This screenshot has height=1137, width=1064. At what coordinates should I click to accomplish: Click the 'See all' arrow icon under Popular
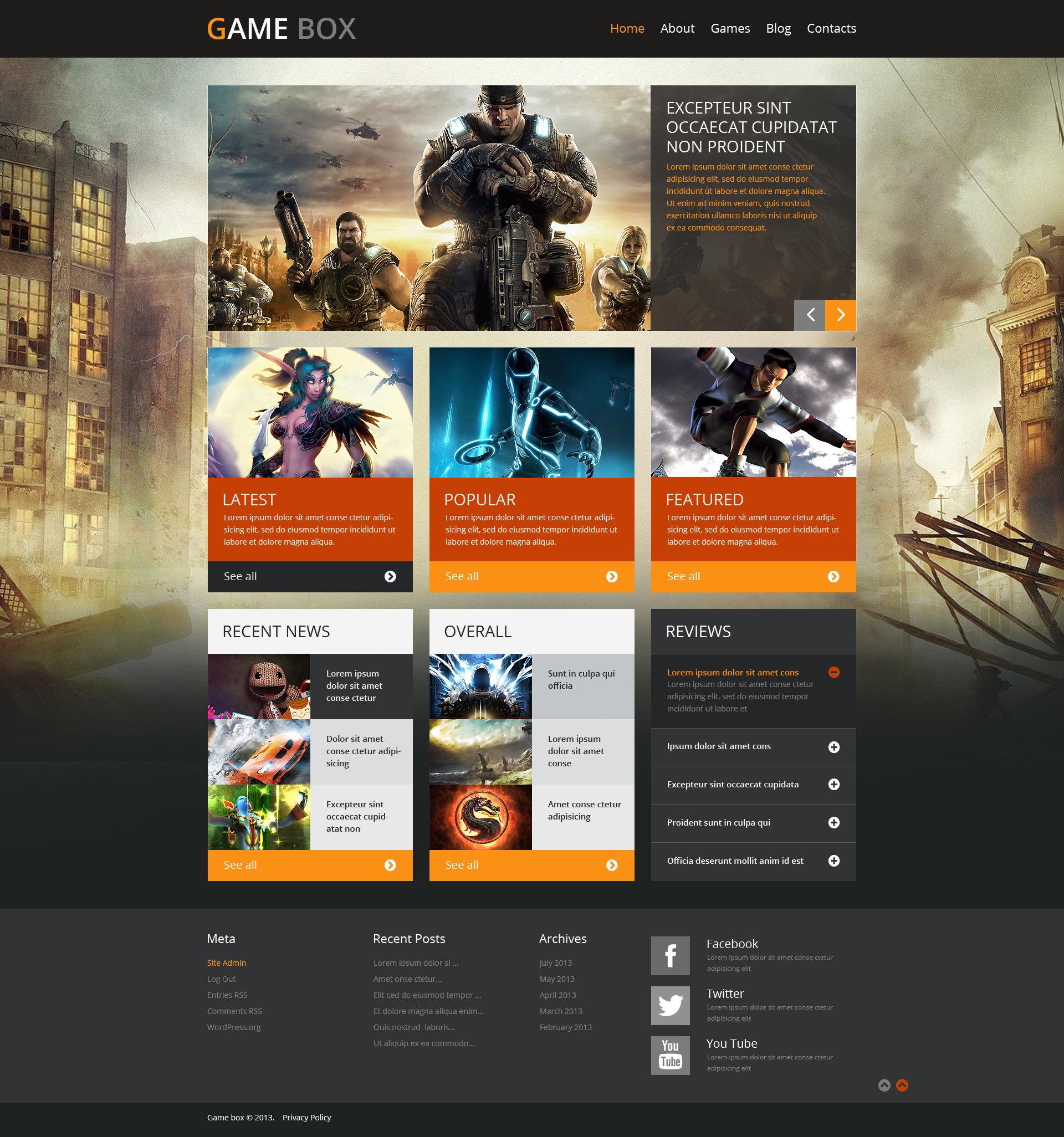click(x=613, y=576)
